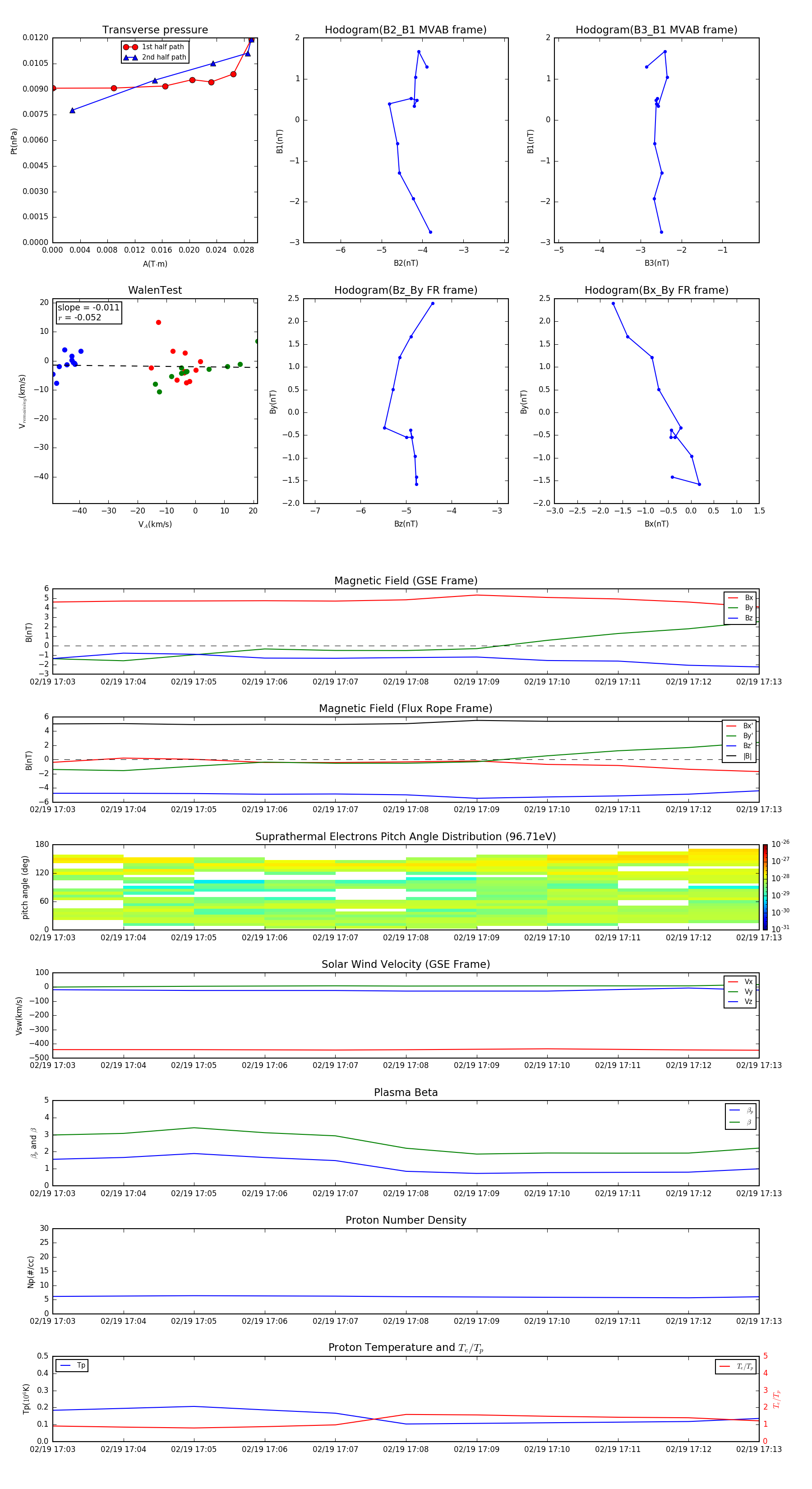Click the "Solar Wind Velocity (GSE Frame)" title
The image size is (812, 1489).
pos(406,964)
